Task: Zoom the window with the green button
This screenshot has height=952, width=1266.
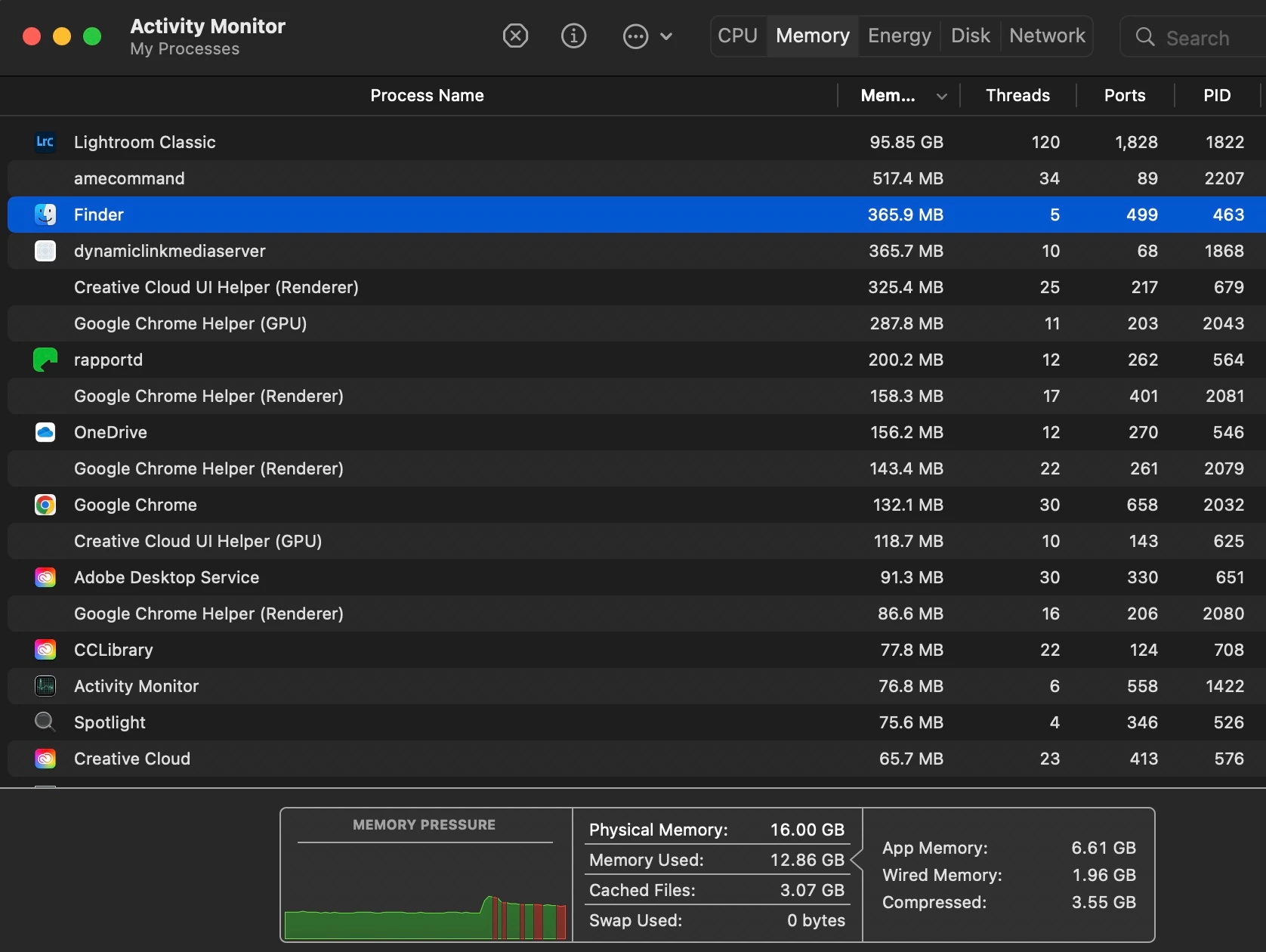Action: pos(92,36)
